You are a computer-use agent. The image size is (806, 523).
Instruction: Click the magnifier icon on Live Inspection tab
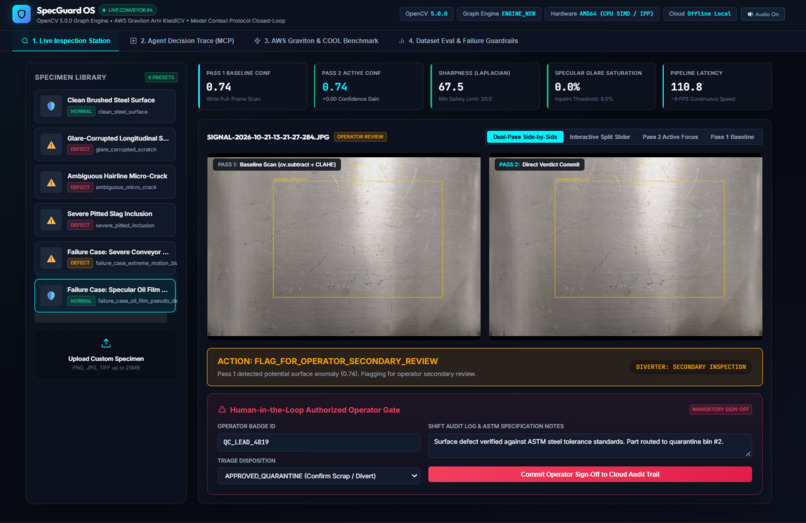click(x=25, y=41)
